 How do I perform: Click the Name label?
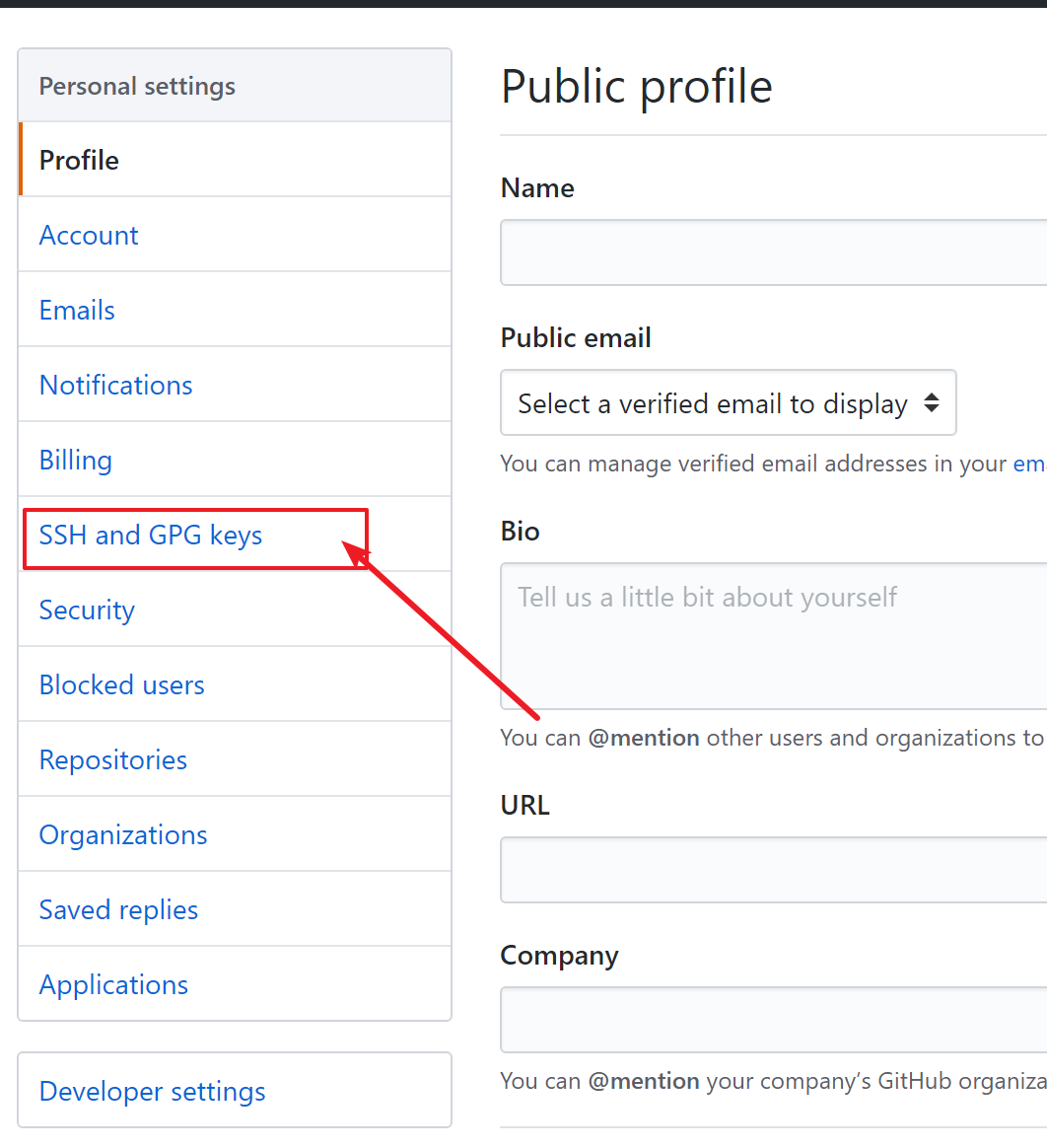[537, 188]
